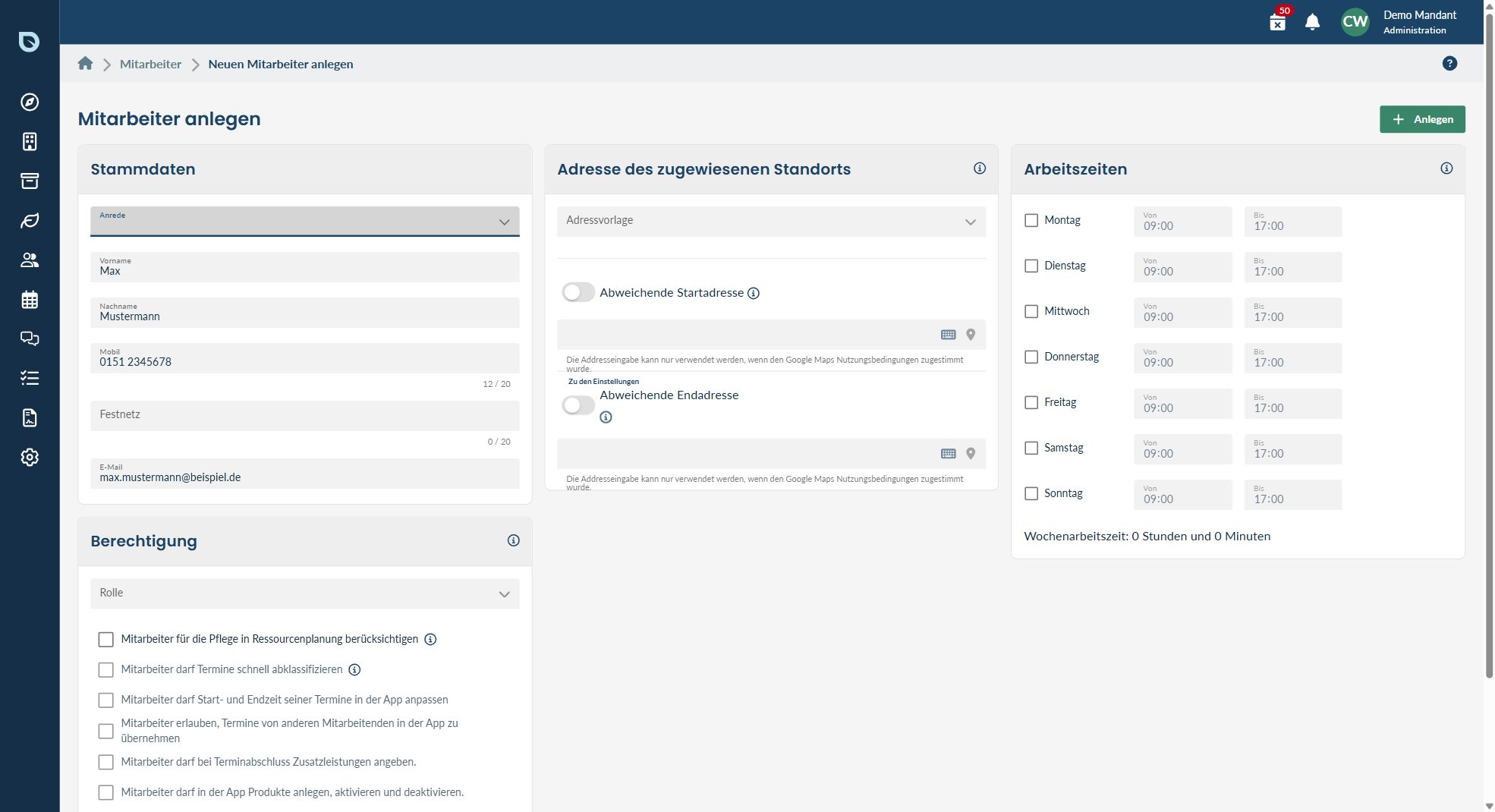Check the Montag checkbox
1495x812 pixels.
(x=1031, y=220)
